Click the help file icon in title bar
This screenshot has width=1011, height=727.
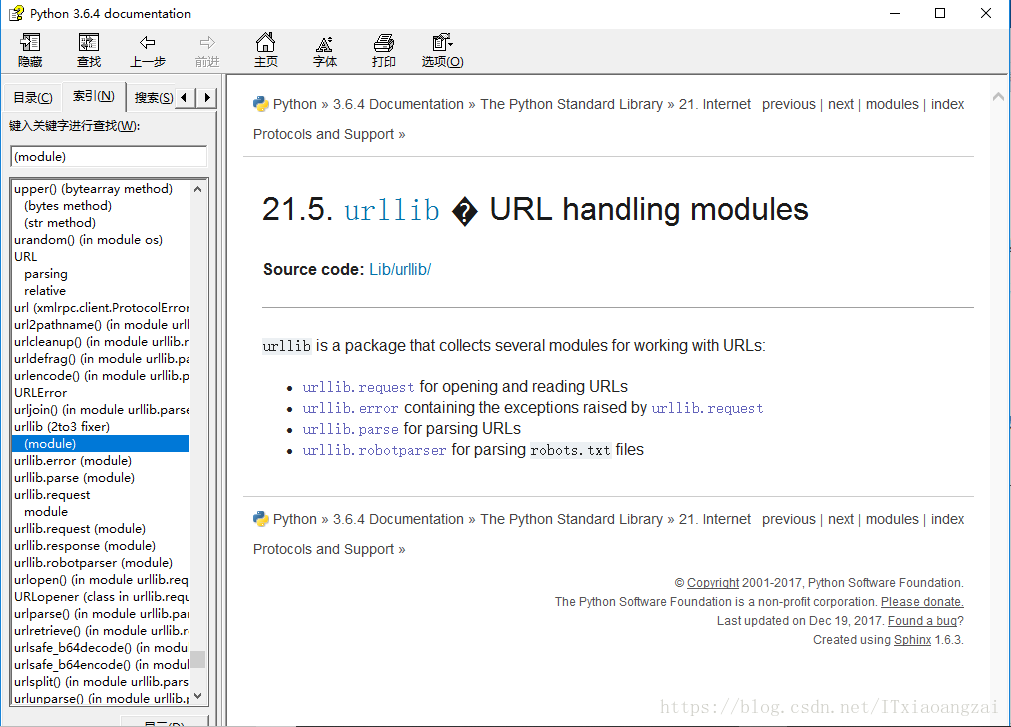(x=16, y=14)
